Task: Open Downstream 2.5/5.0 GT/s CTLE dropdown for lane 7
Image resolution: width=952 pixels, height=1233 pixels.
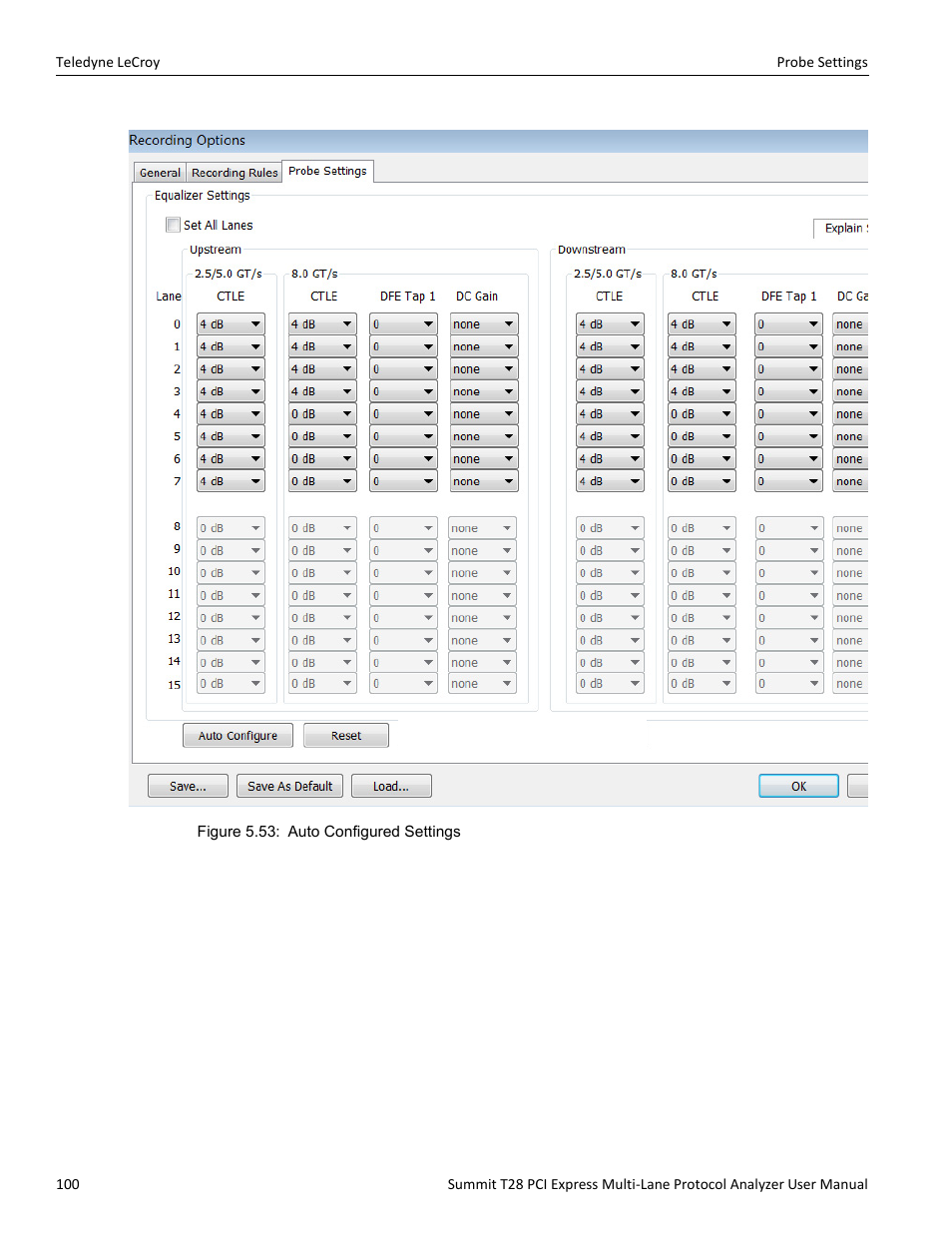Action: 610,481
